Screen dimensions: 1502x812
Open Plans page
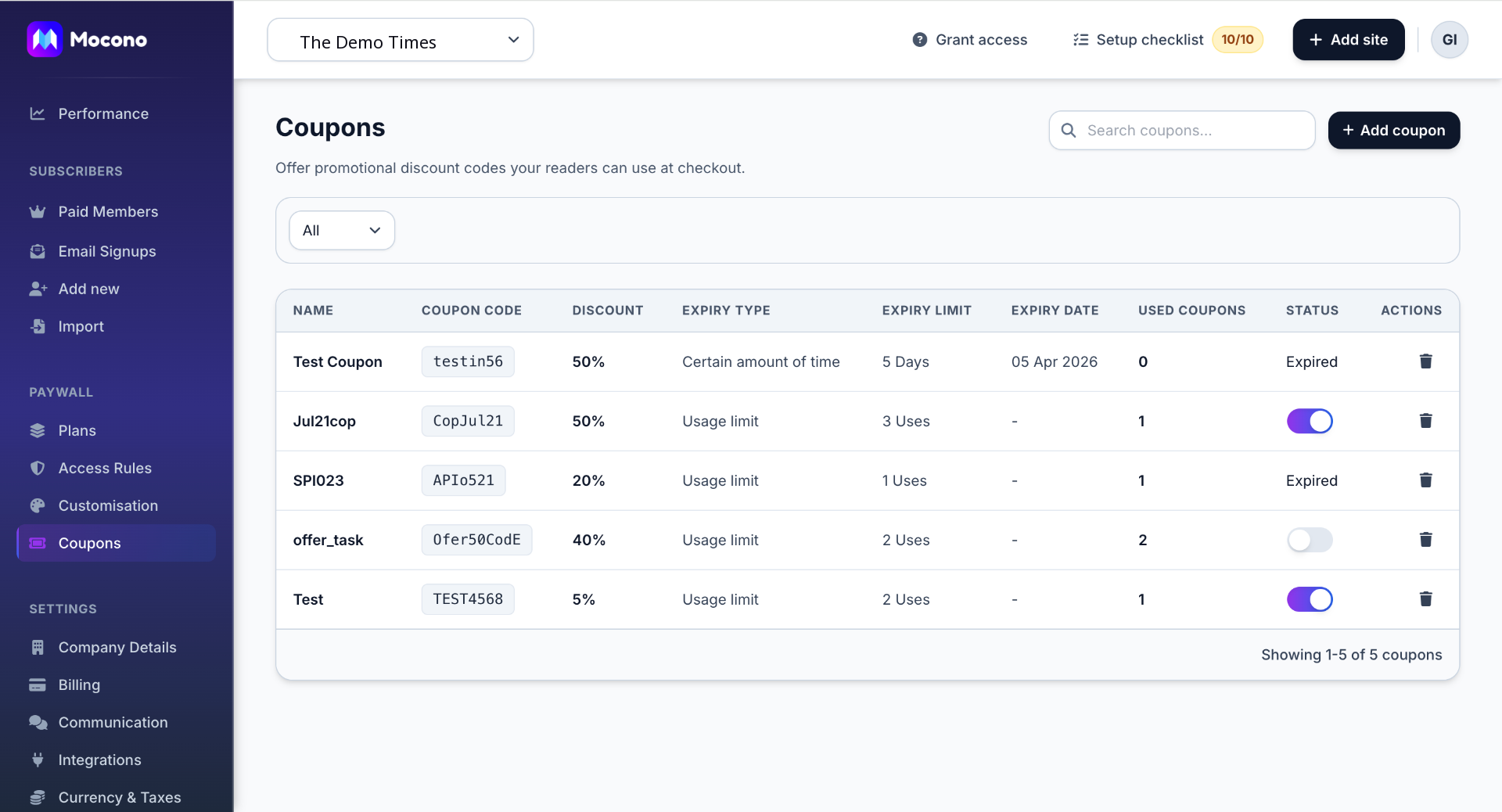pos(77,430)
